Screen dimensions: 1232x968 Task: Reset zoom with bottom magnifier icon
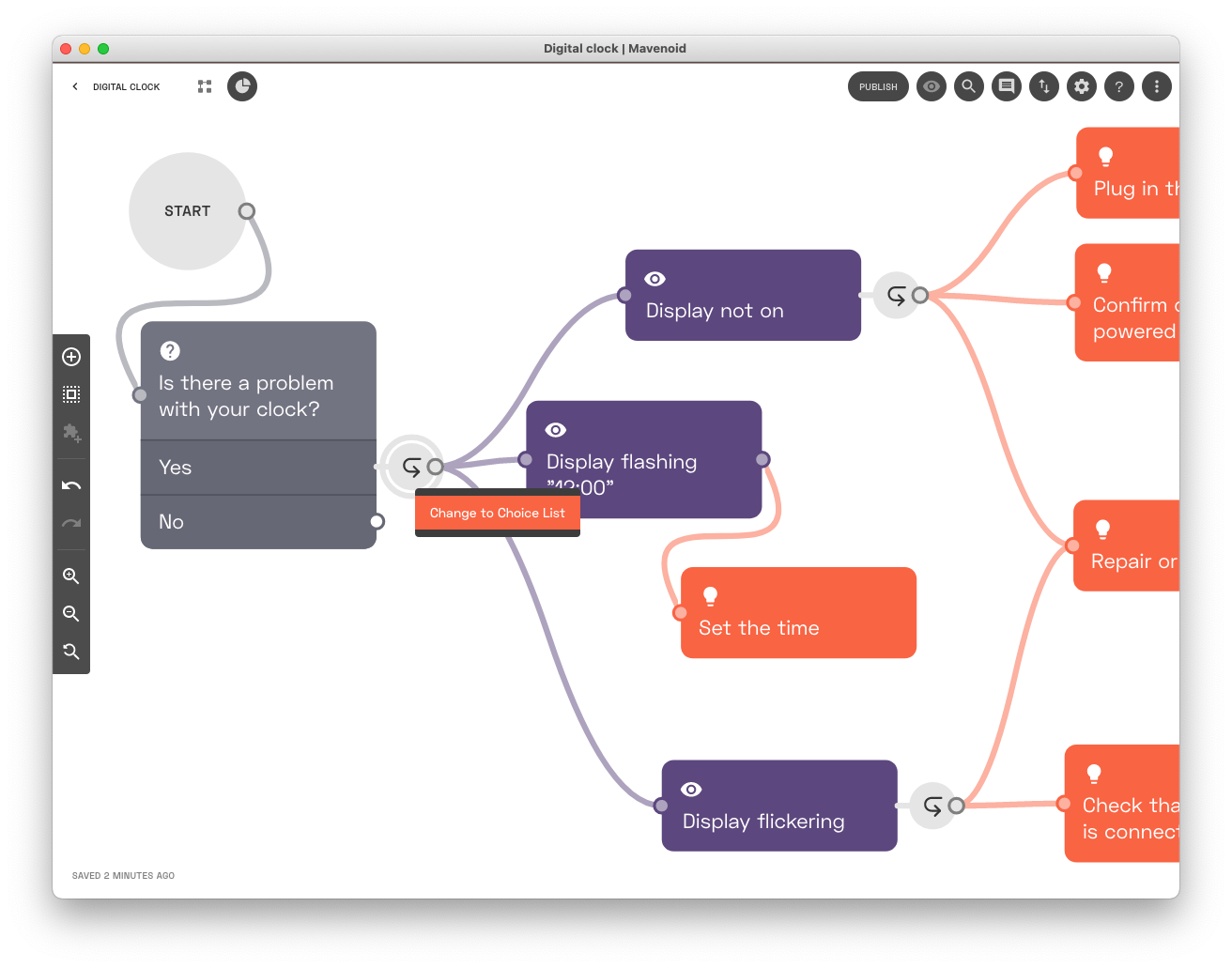coord(71,652)
